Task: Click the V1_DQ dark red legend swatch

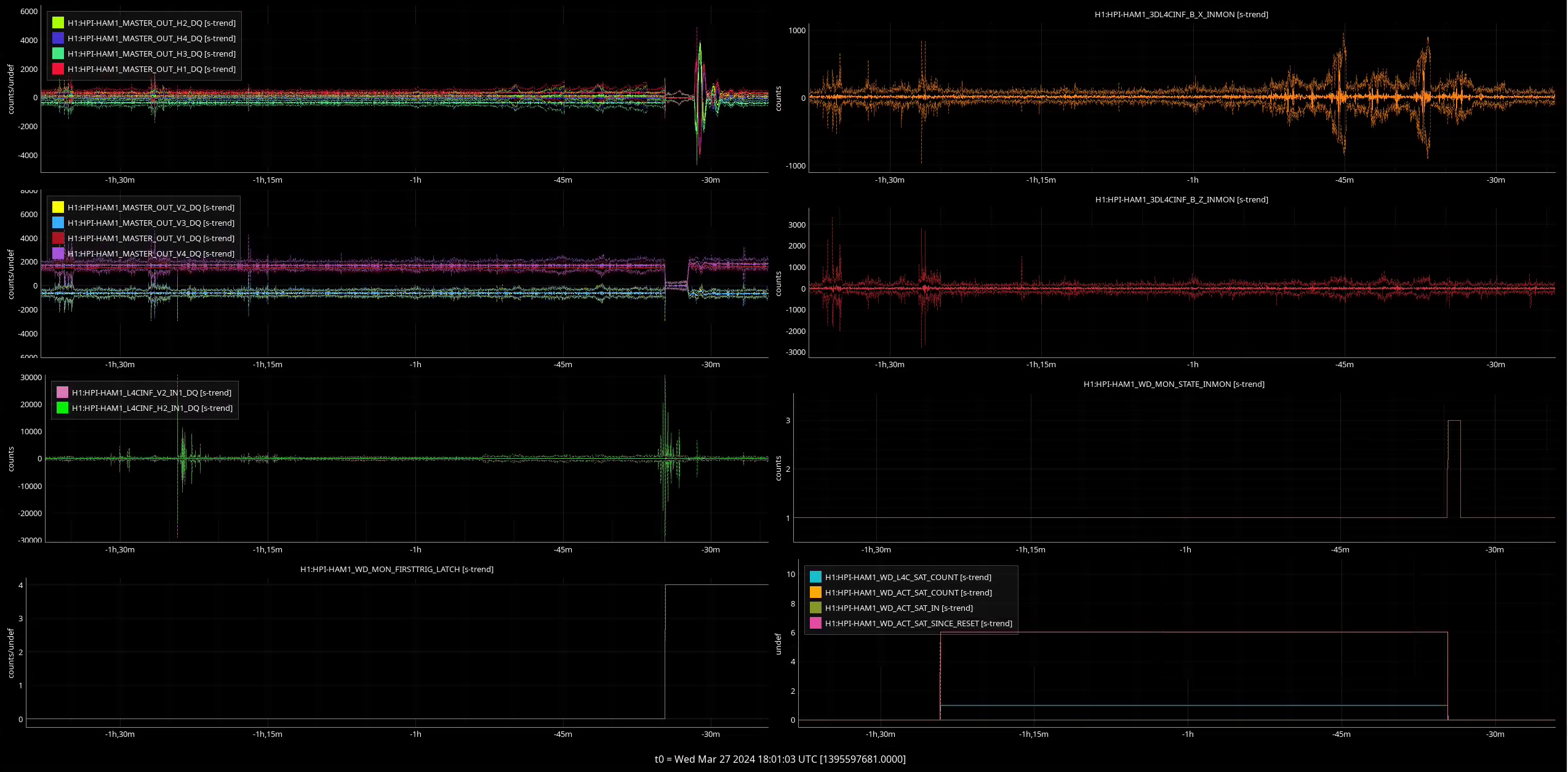Action: point(58,238)
